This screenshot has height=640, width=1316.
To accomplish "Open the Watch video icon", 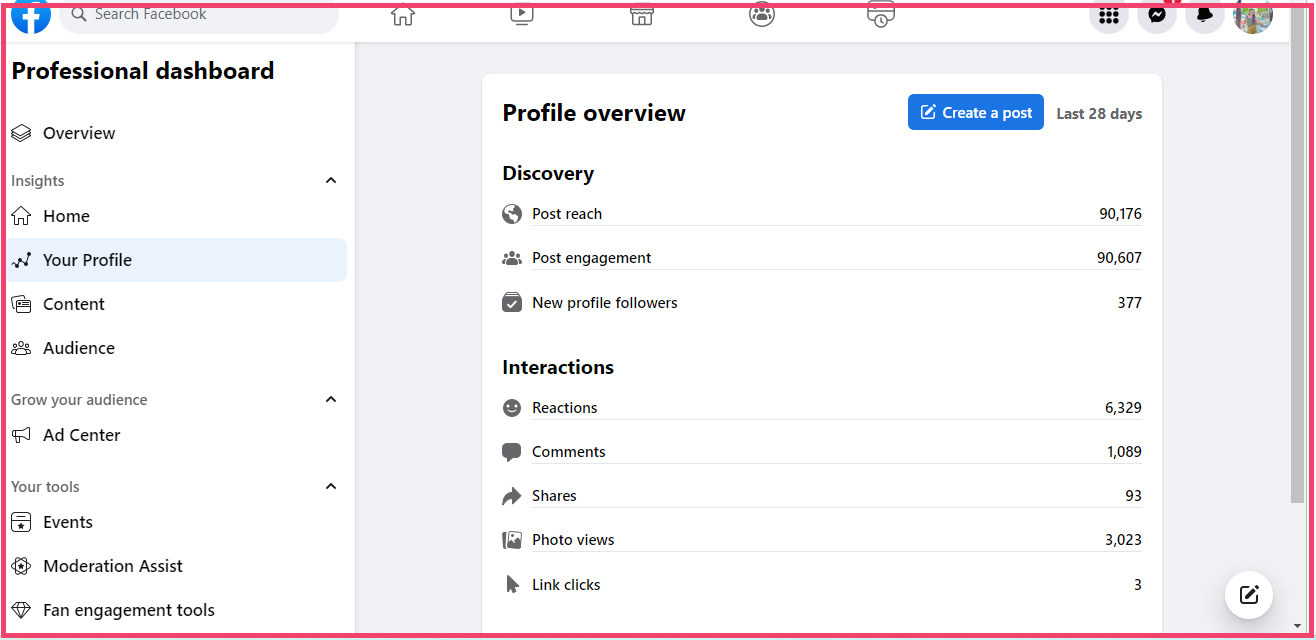I will pos(522,16).
